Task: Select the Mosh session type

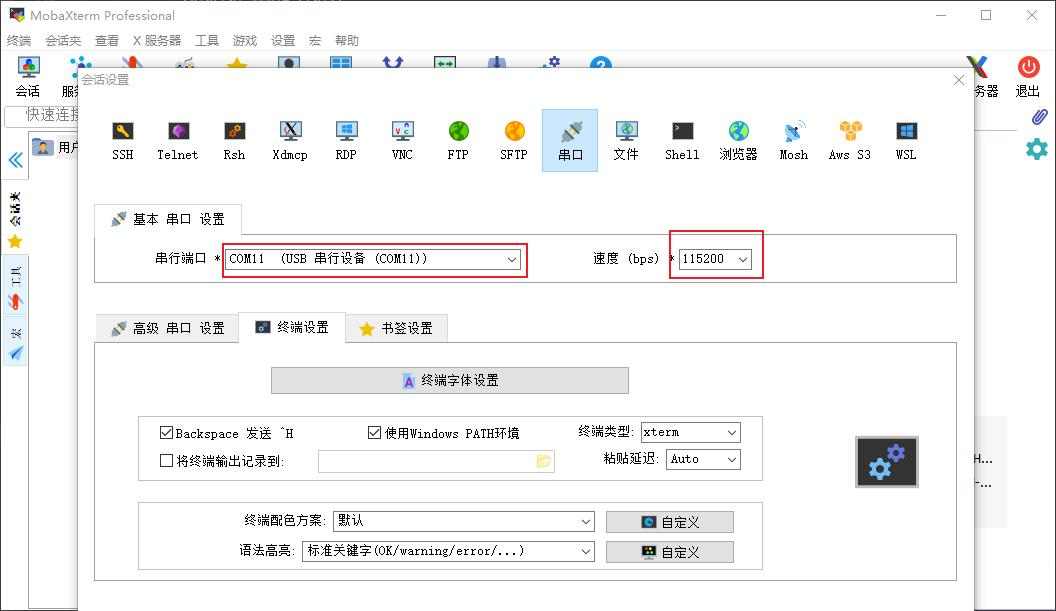Action: [x=794, y=141]
